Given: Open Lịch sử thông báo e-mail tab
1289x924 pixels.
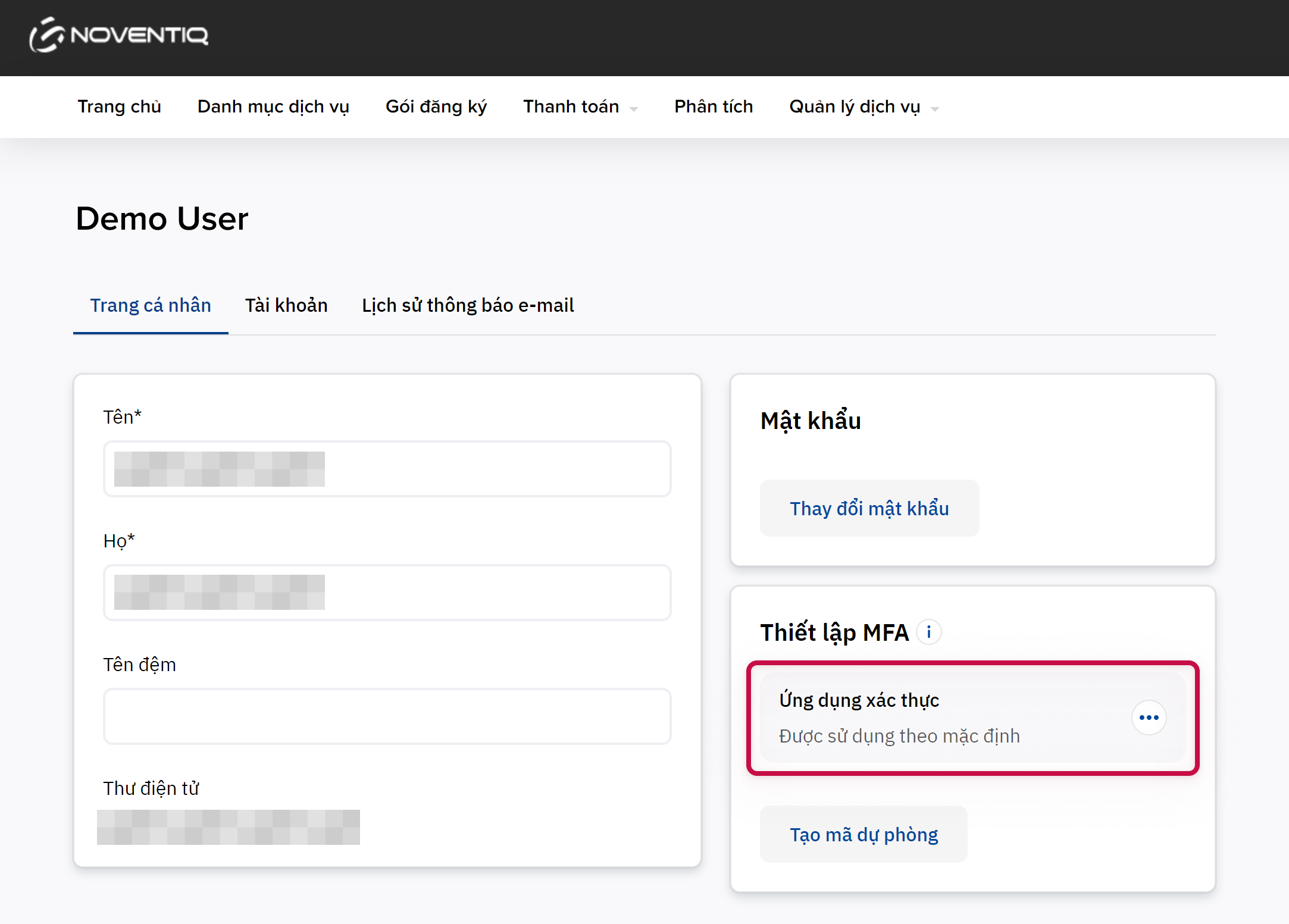Looking at the screenshot, I should tap(468, 305).
